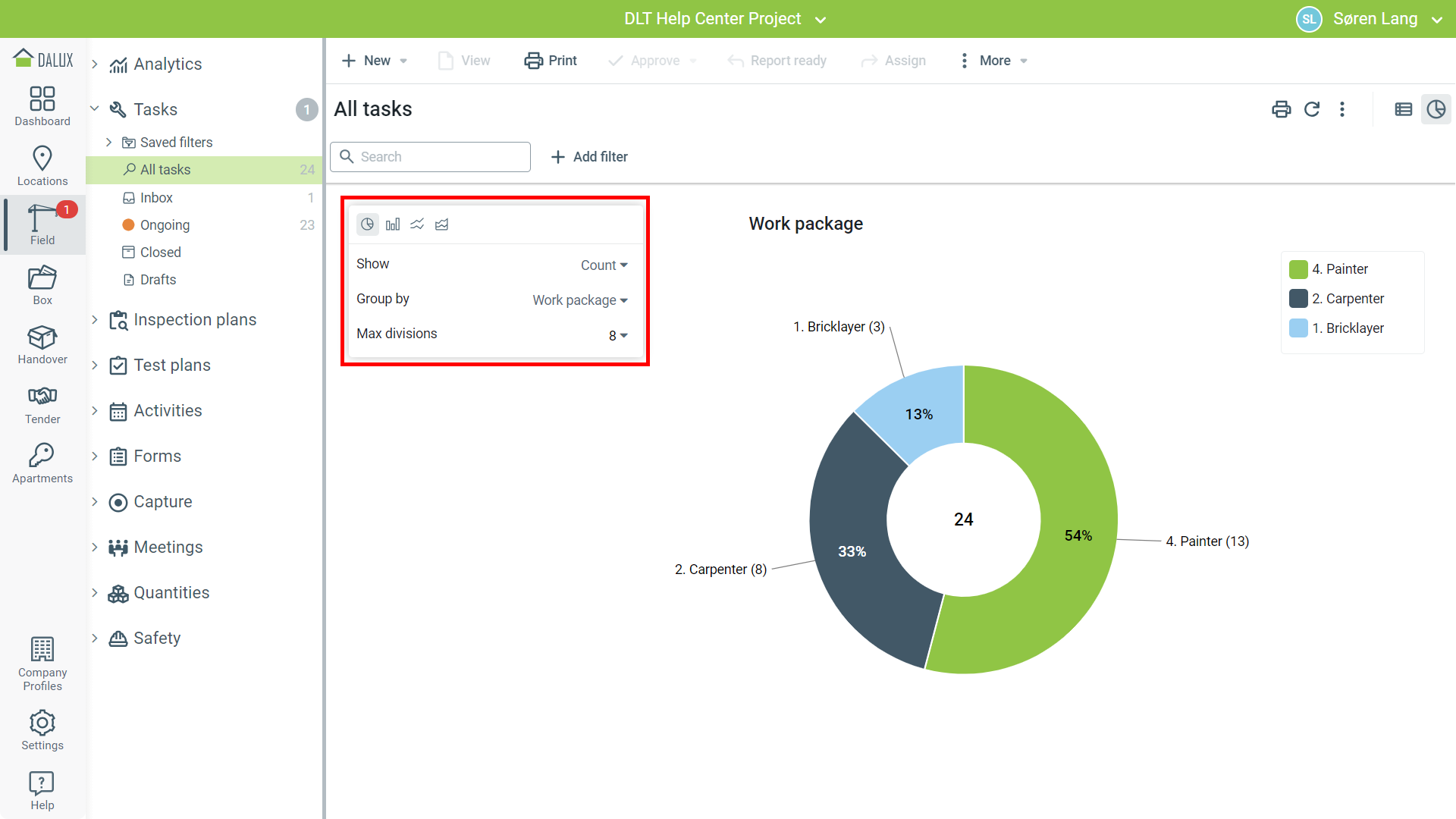Expand the Inspection plans tree node
The height and width of the screenshot is (819, 1456).
(x=95, y=320)
